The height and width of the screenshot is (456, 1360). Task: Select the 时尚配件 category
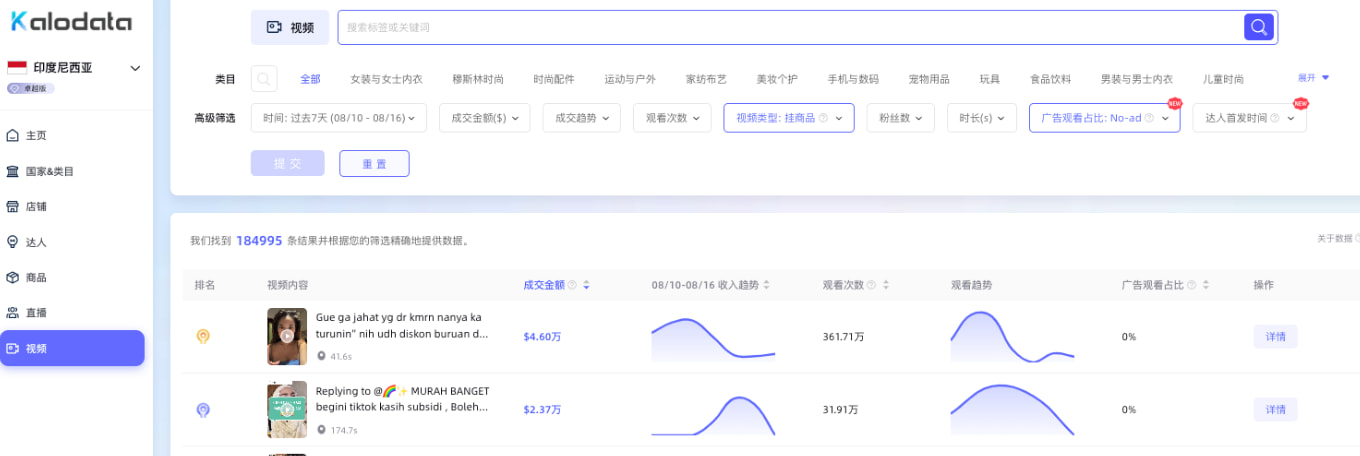click(x=554, y=79)
